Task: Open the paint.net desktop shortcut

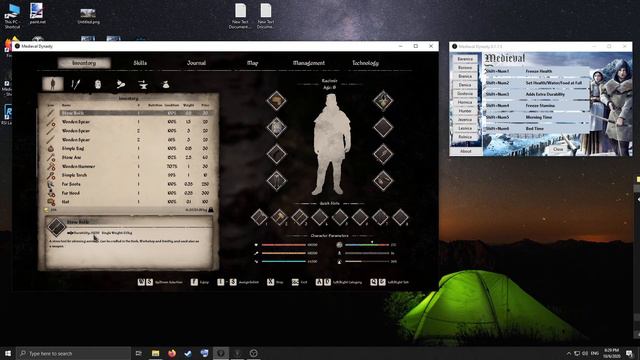Action: coord(37,13)
